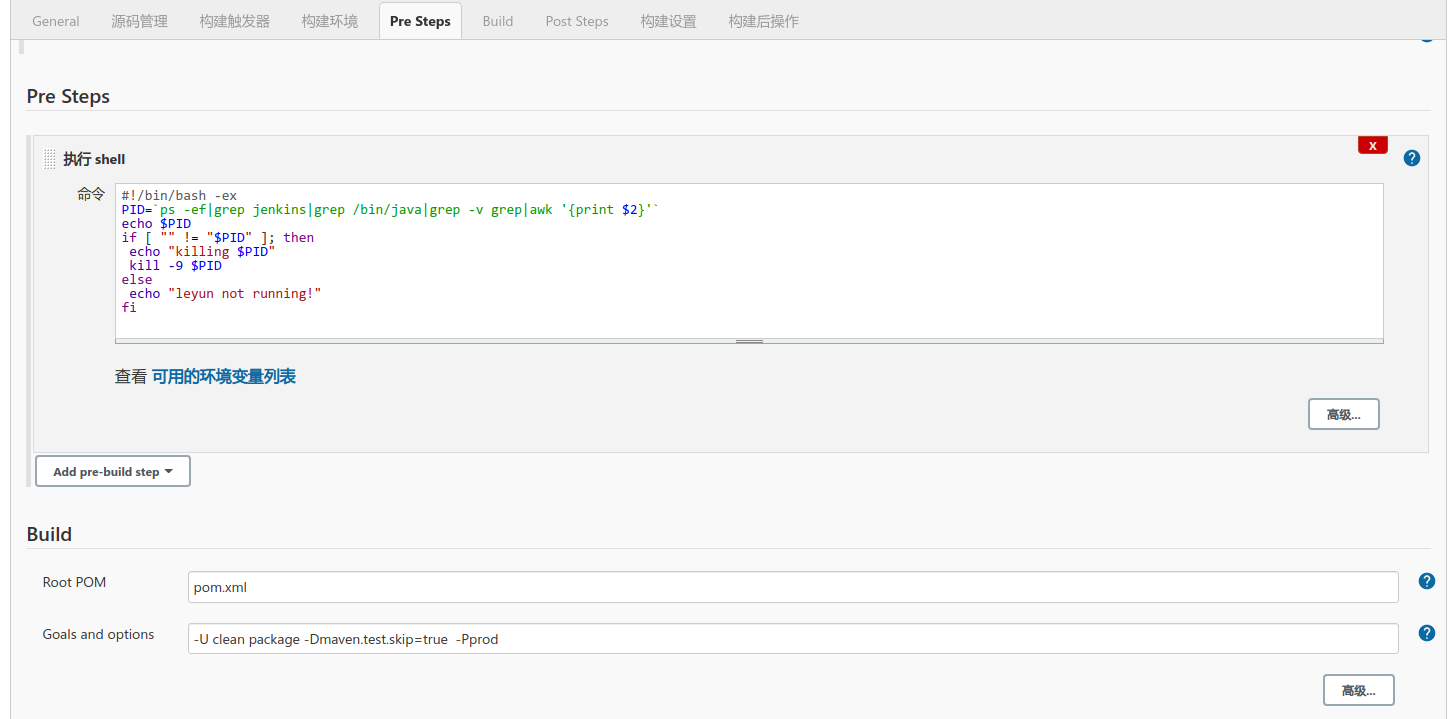
Task: Click 高级 button in the Build section
Action: tap(1358, 690)
